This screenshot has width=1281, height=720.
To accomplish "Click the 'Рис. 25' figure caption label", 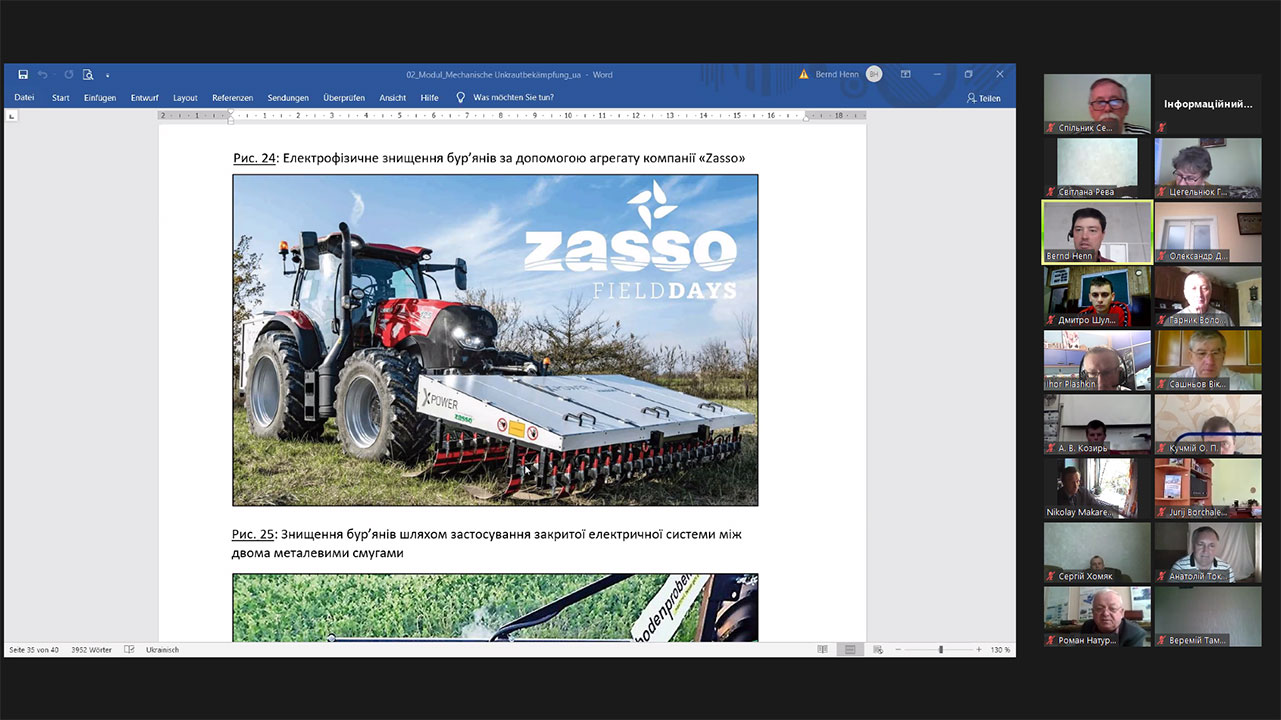I will [253, 534].
